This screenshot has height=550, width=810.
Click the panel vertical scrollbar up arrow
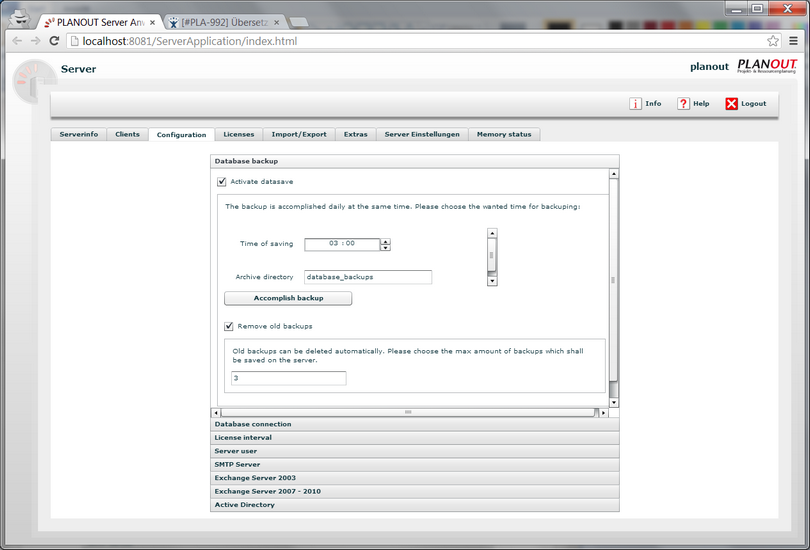[614, 174]
